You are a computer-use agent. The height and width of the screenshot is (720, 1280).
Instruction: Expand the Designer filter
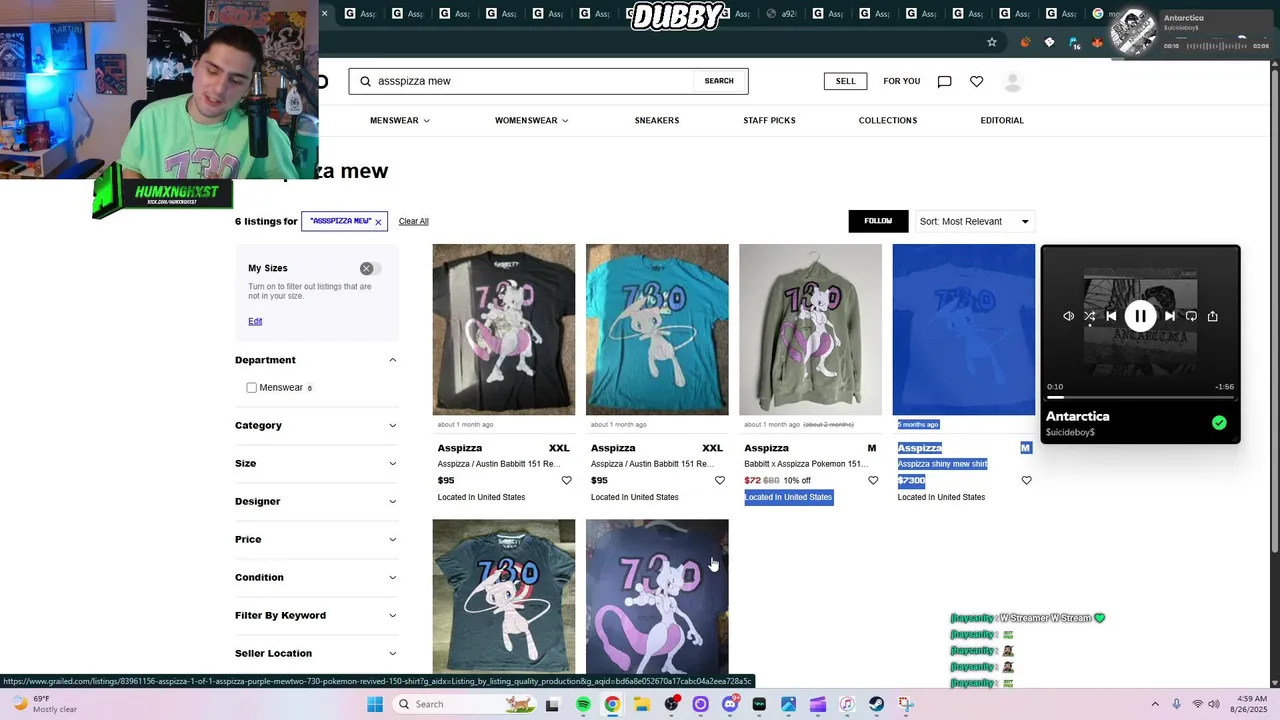click(316, 501)
